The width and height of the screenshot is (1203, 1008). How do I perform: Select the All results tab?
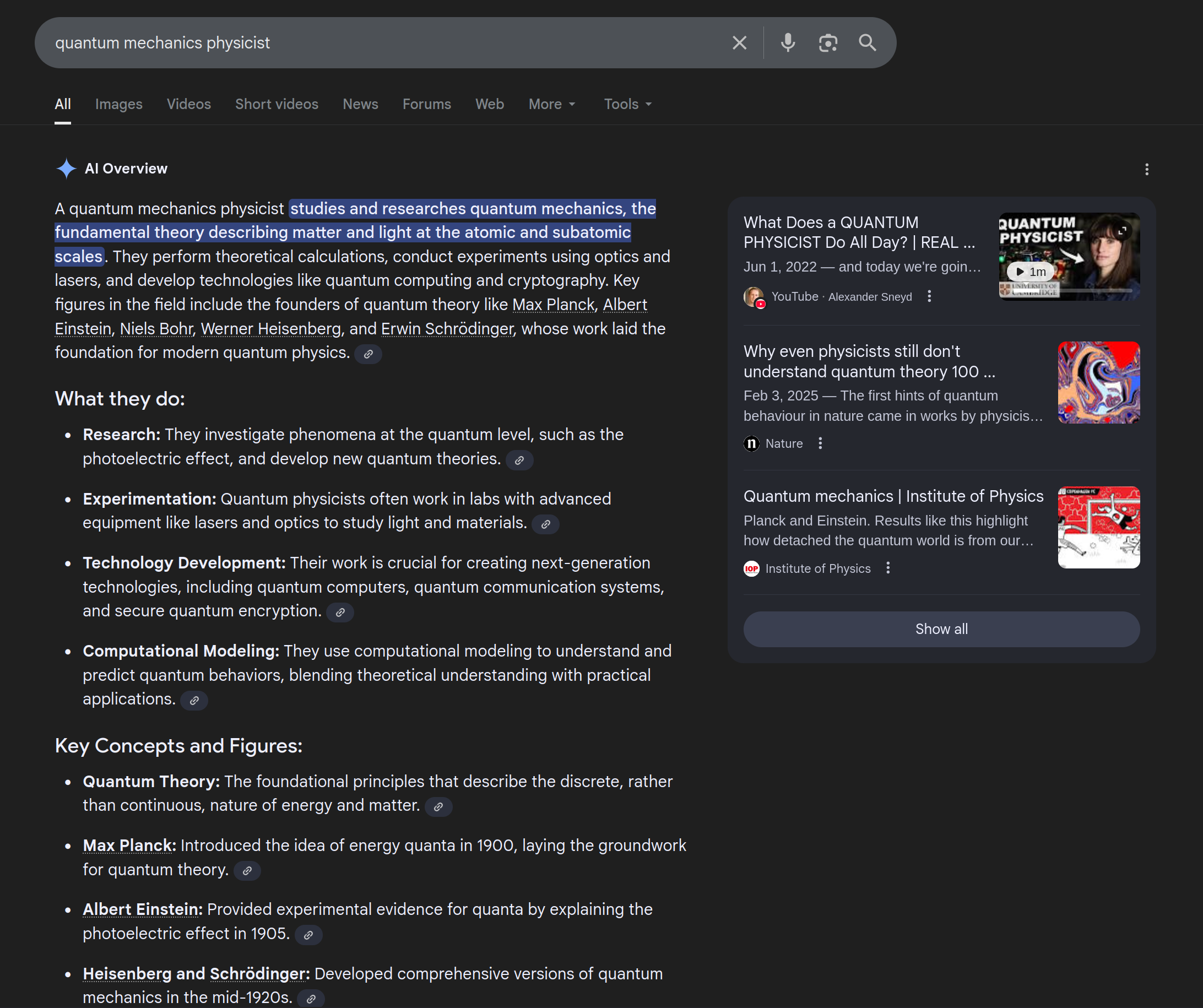[x=62, y=104]
